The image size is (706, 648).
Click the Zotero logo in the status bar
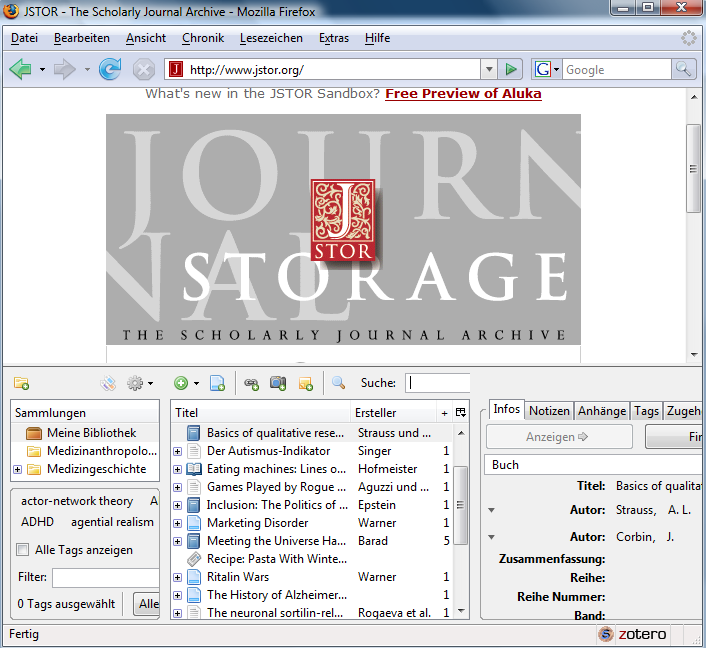click(x=633, y=634)
